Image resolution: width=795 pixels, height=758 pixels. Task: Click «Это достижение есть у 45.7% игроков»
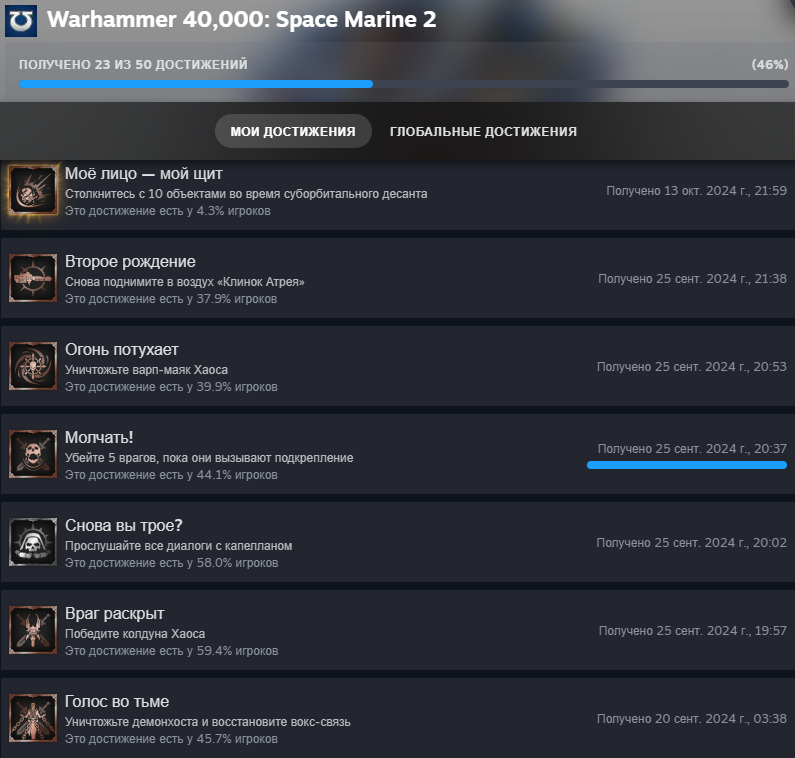pos(171,739)
